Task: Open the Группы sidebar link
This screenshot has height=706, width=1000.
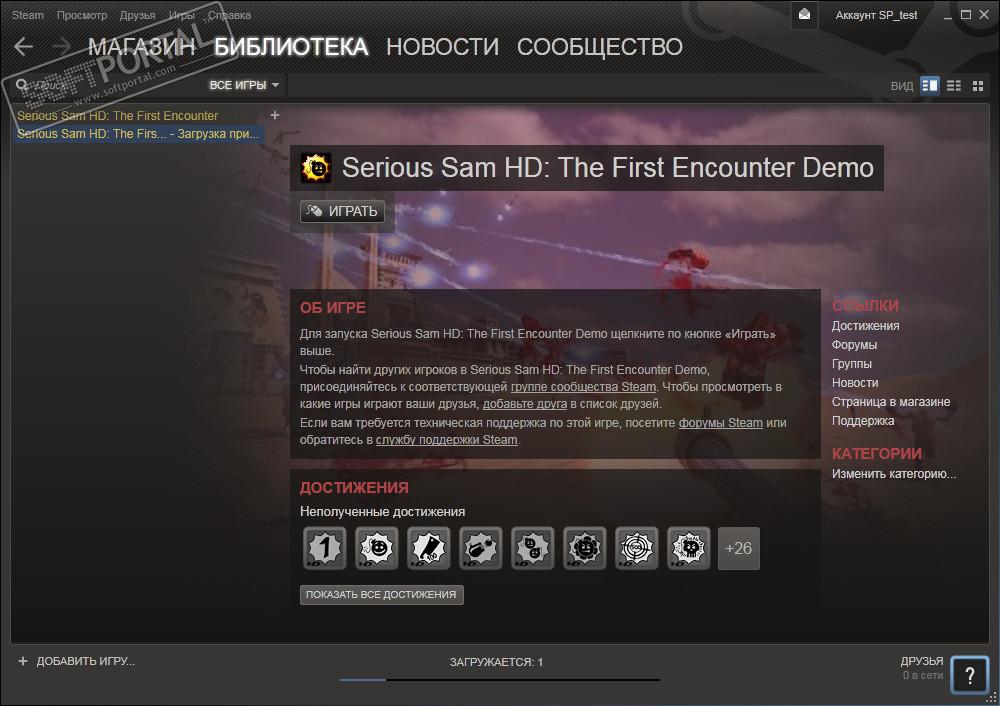Action: tap(851, 364)
